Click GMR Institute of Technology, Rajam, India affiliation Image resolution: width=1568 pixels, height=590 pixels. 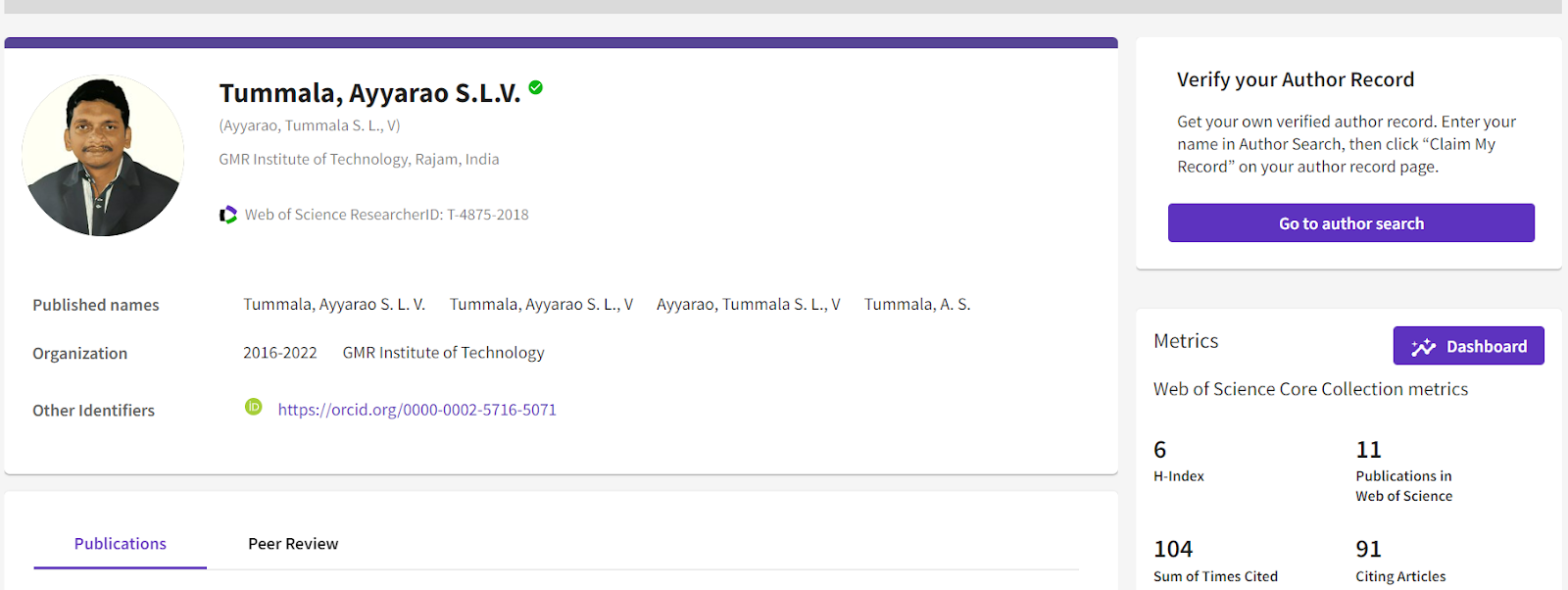coord(359,159)
